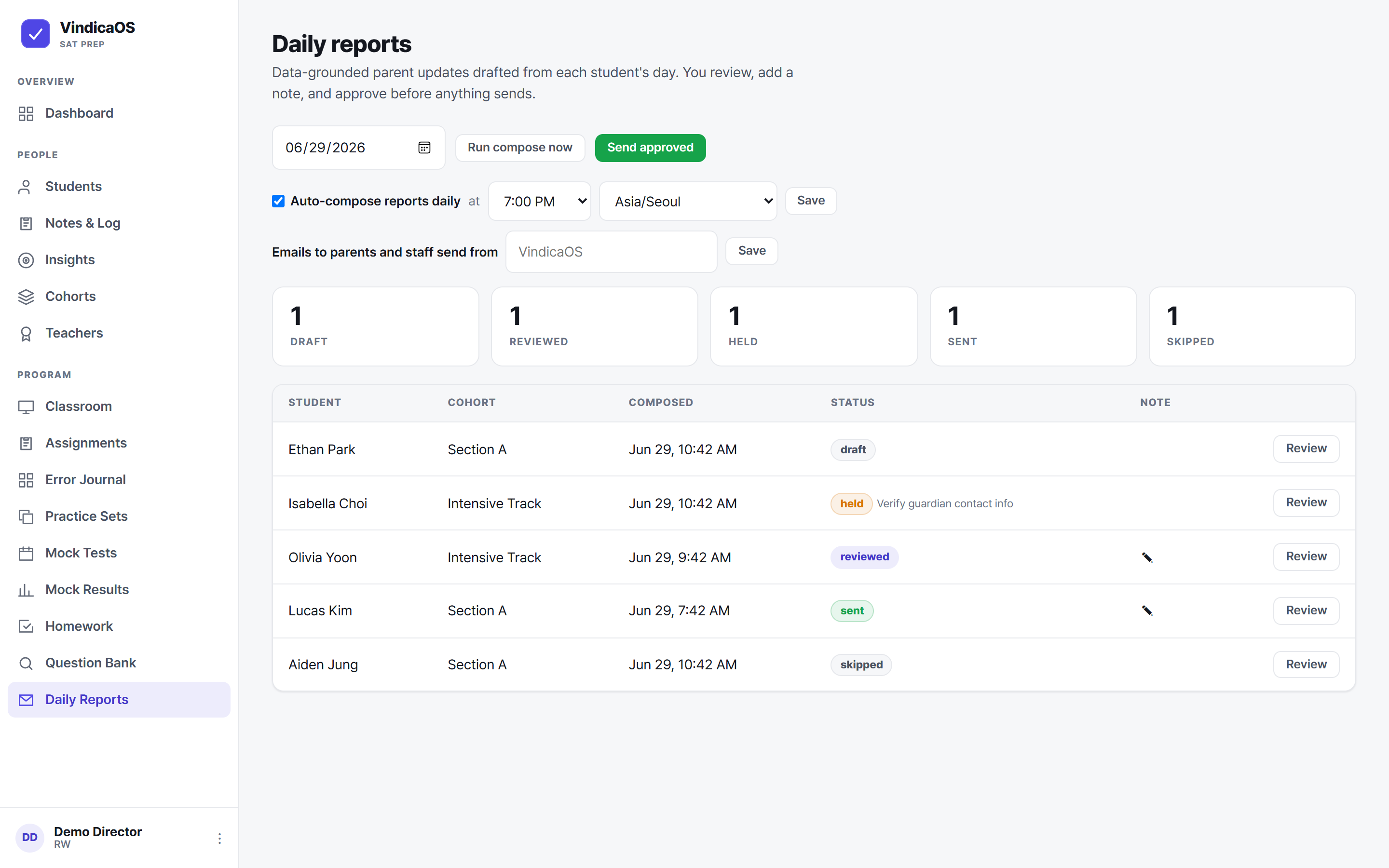This screenshot has width=1389, height=868.
Task: Open Question Bank
Action: click(x=119, y=663)
